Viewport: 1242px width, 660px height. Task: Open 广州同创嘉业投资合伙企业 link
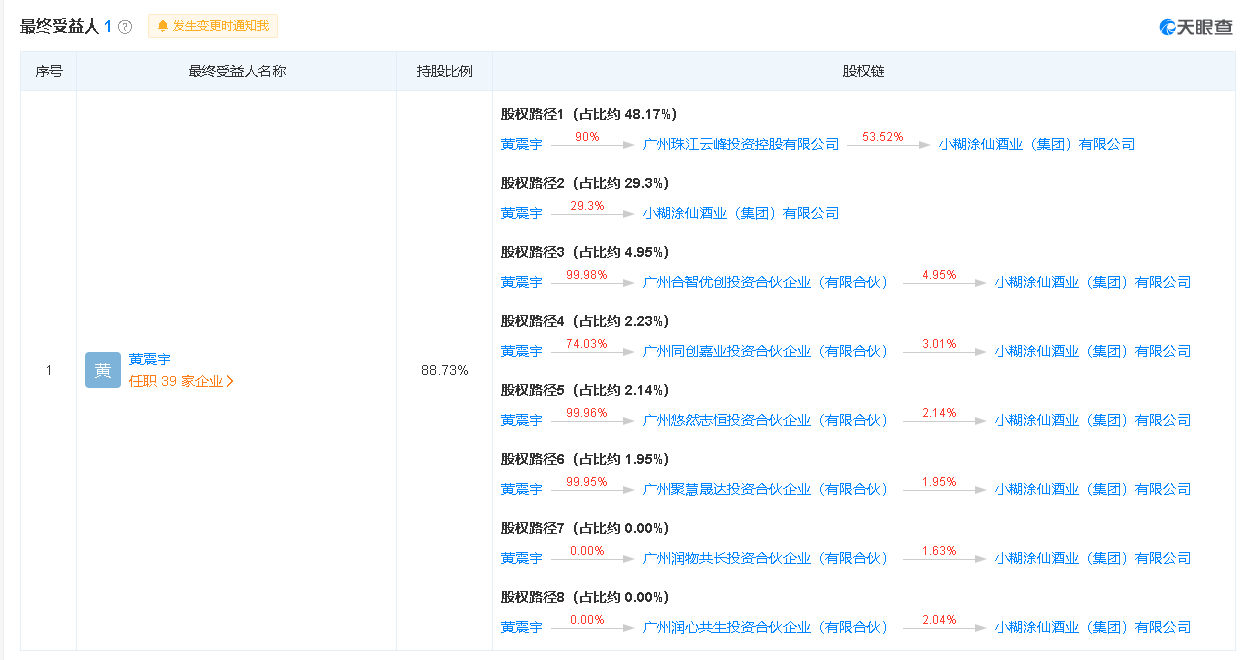click(x=767, y=351)
